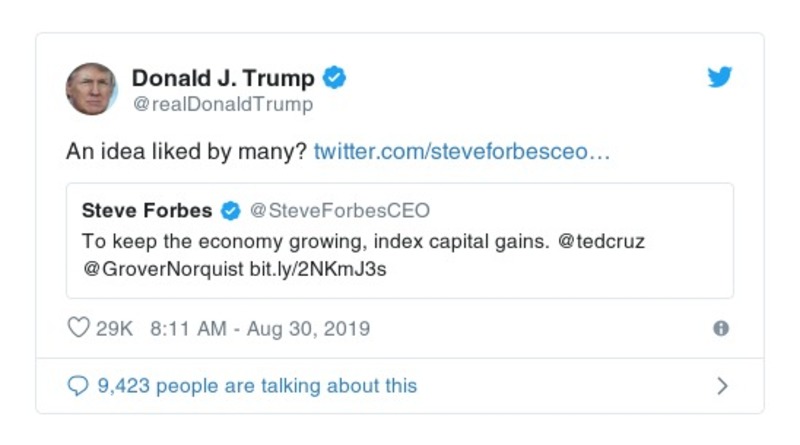The height and width of the screenshot is (445, 800).
Task: Open the tweet author's profile picture
Action: point(91,88)
